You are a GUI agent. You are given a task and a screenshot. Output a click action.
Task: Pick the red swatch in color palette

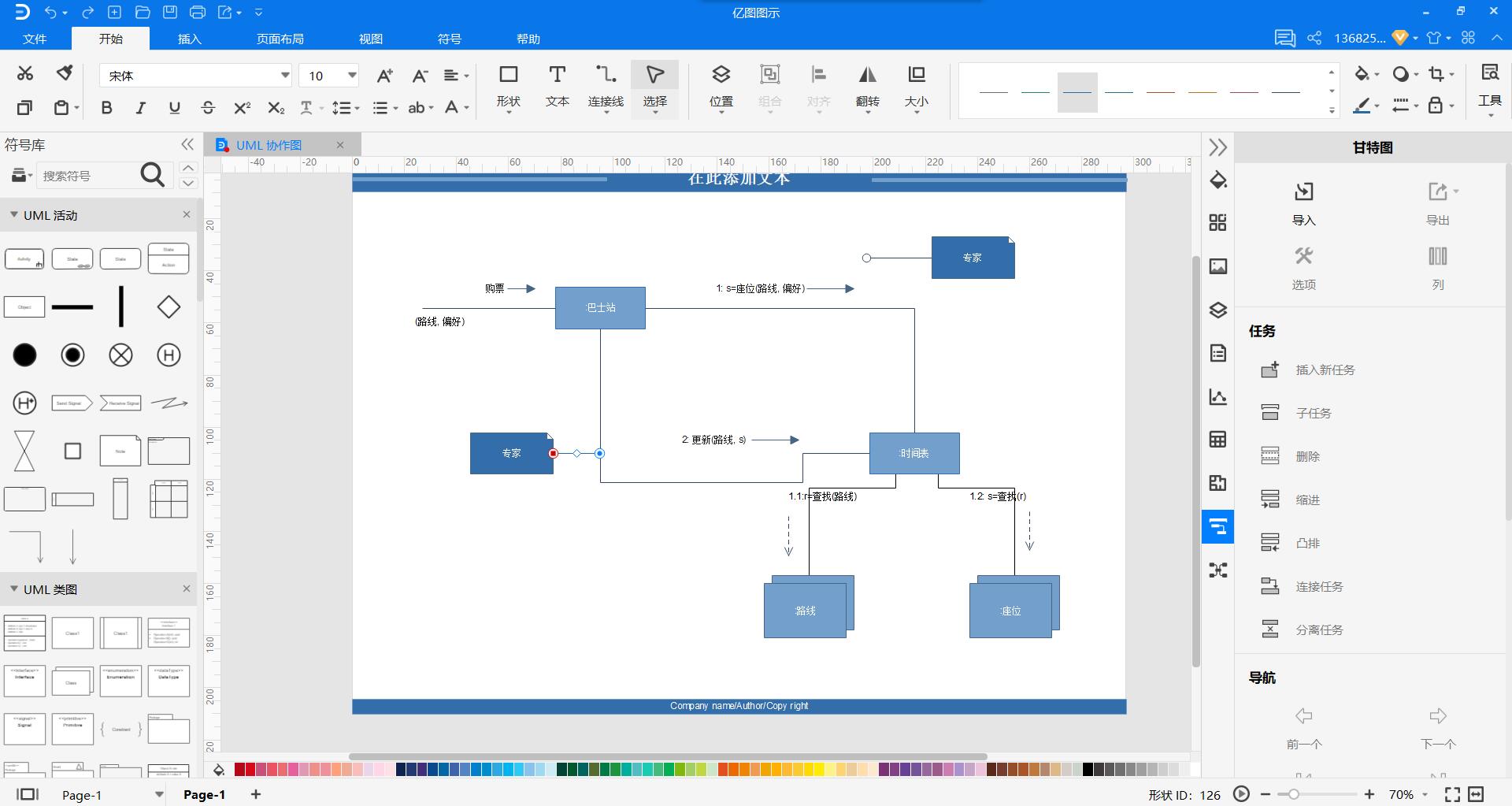239,770
